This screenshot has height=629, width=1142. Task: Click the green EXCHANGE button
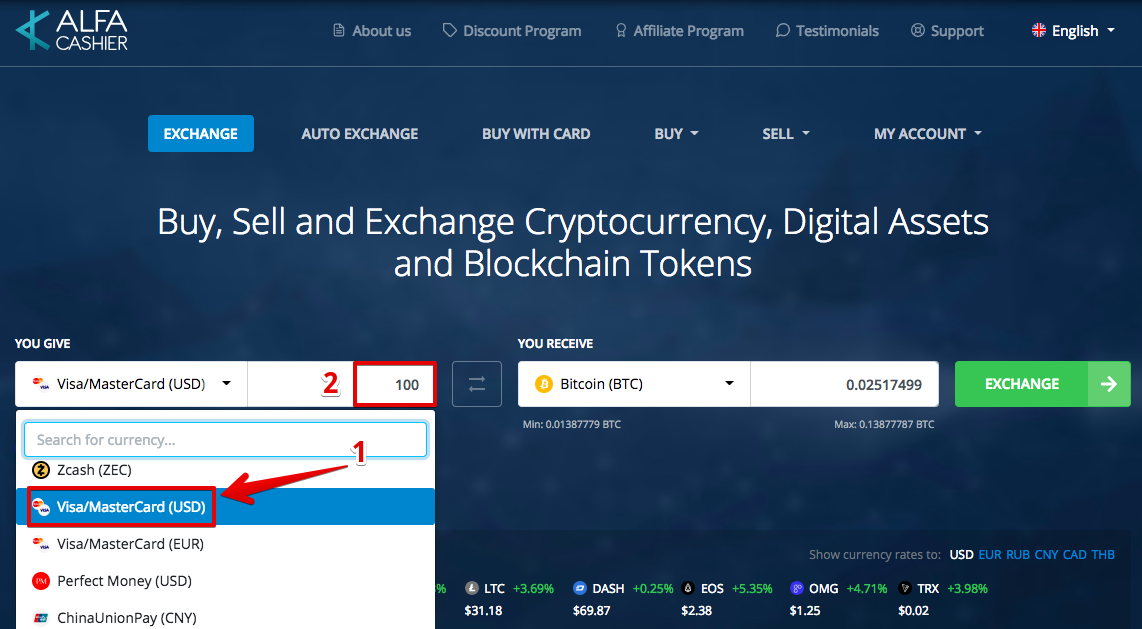point(1042,384)
